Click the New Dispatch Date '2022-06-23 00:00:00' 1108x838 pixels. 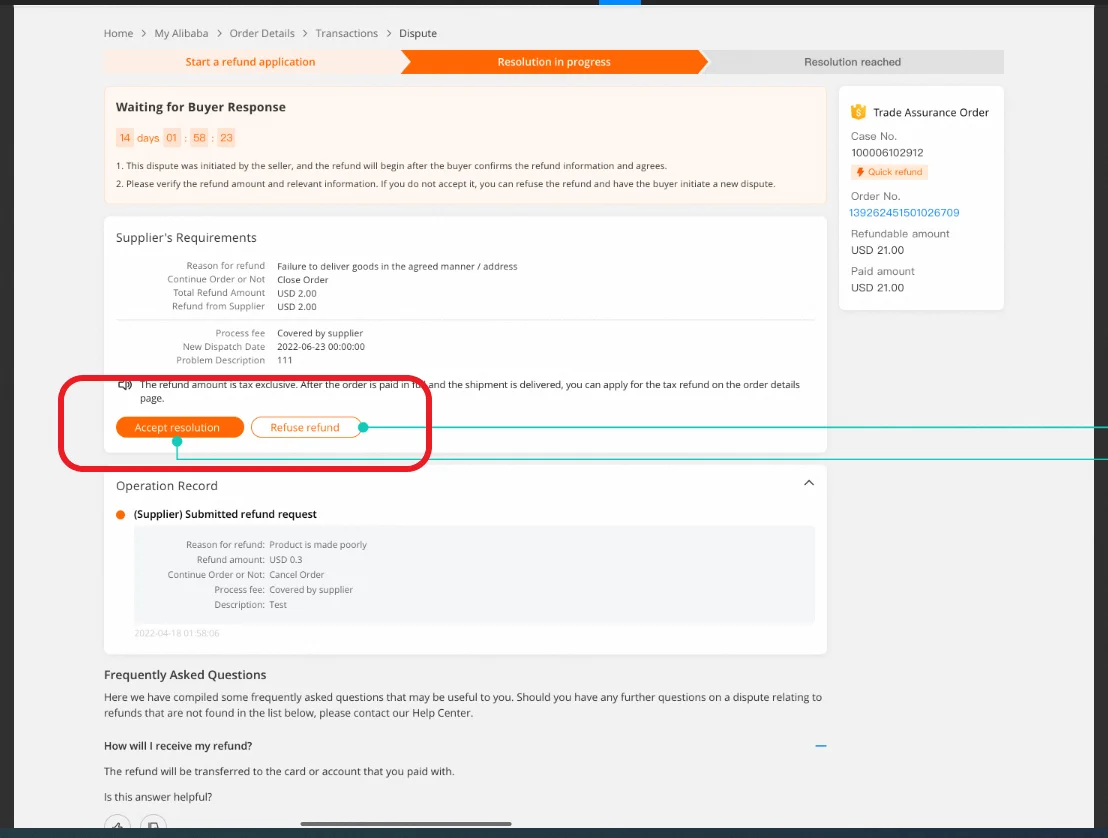(321, 347)
